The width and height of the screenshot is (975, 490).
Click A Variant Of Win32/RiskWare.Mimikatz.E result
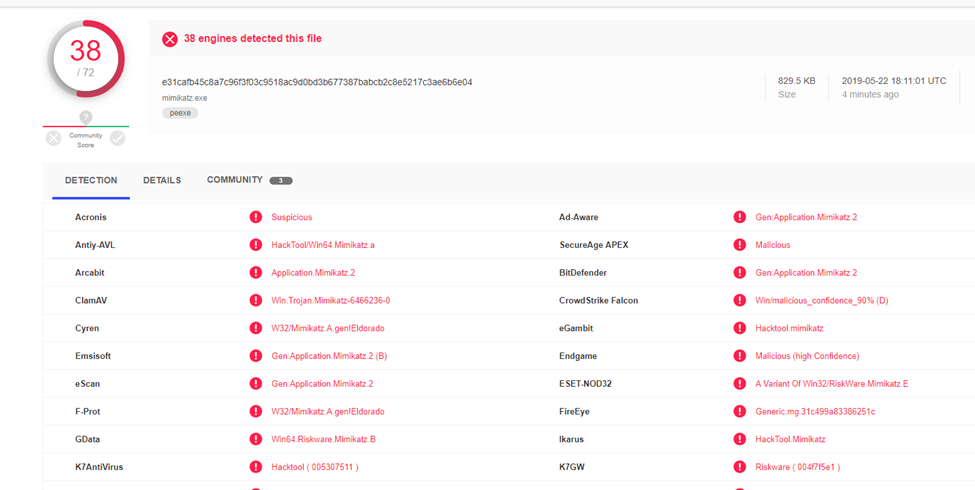[x=832, y=384]
